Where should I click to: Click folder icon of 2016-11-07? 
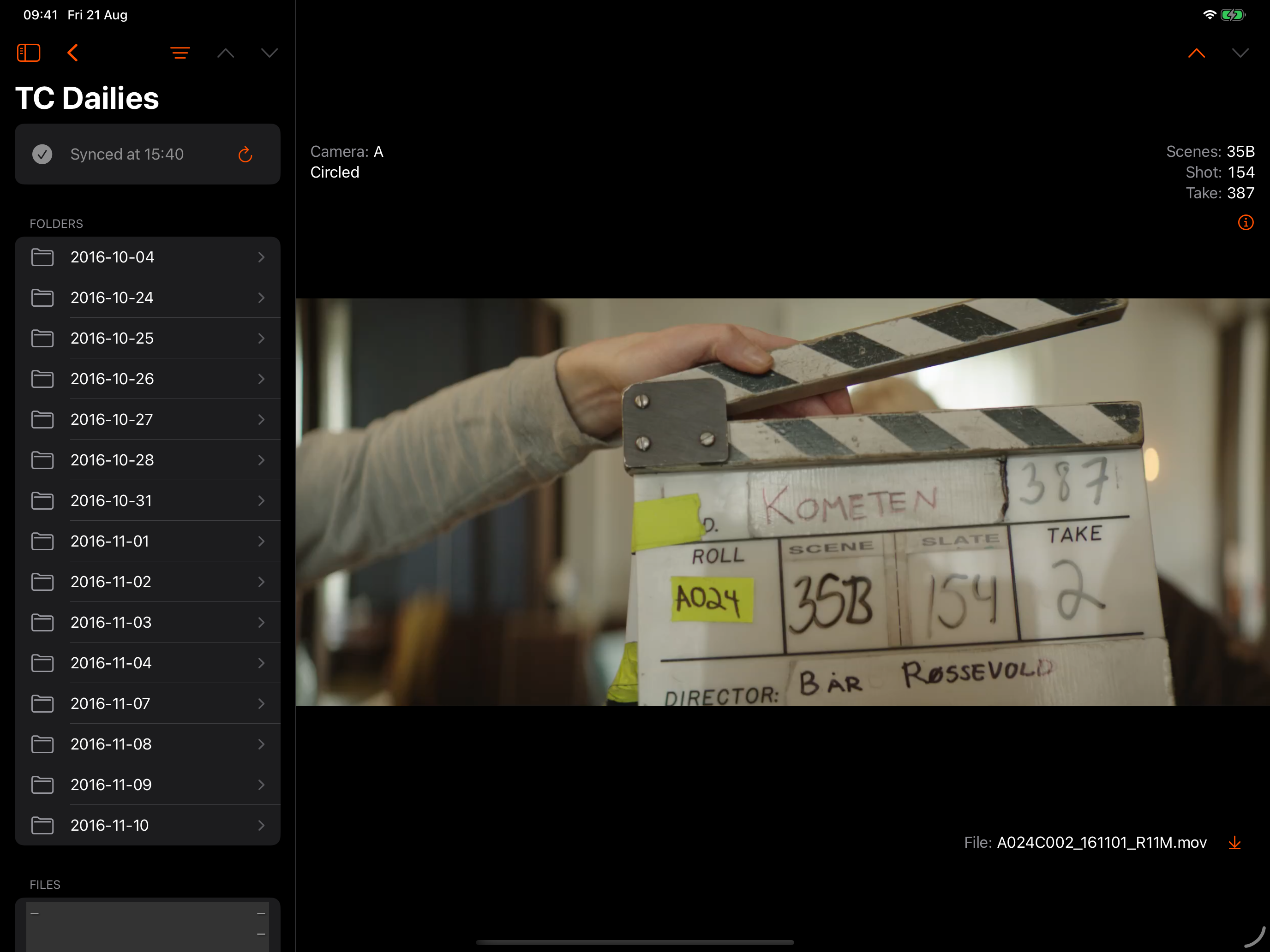pyautogui.click(x=42, y=703)
